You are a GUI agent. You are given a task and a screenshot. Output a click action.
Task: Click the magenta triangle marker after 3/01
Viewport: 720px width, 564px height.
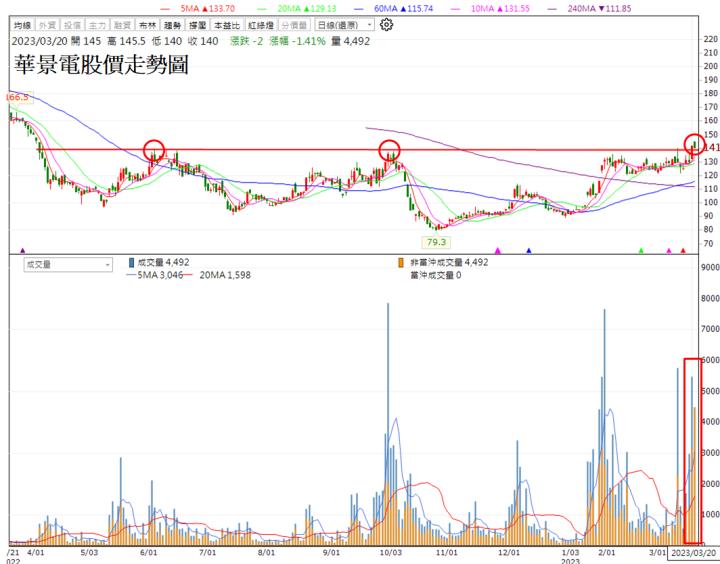coord(669,251)
